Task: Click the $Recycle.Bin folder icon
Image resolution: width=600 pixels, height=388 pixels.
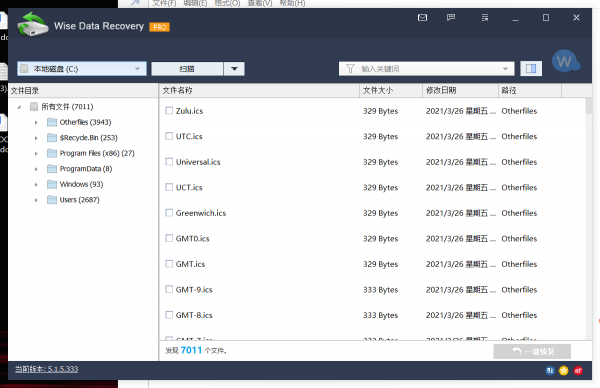Action: coord(52,138)
